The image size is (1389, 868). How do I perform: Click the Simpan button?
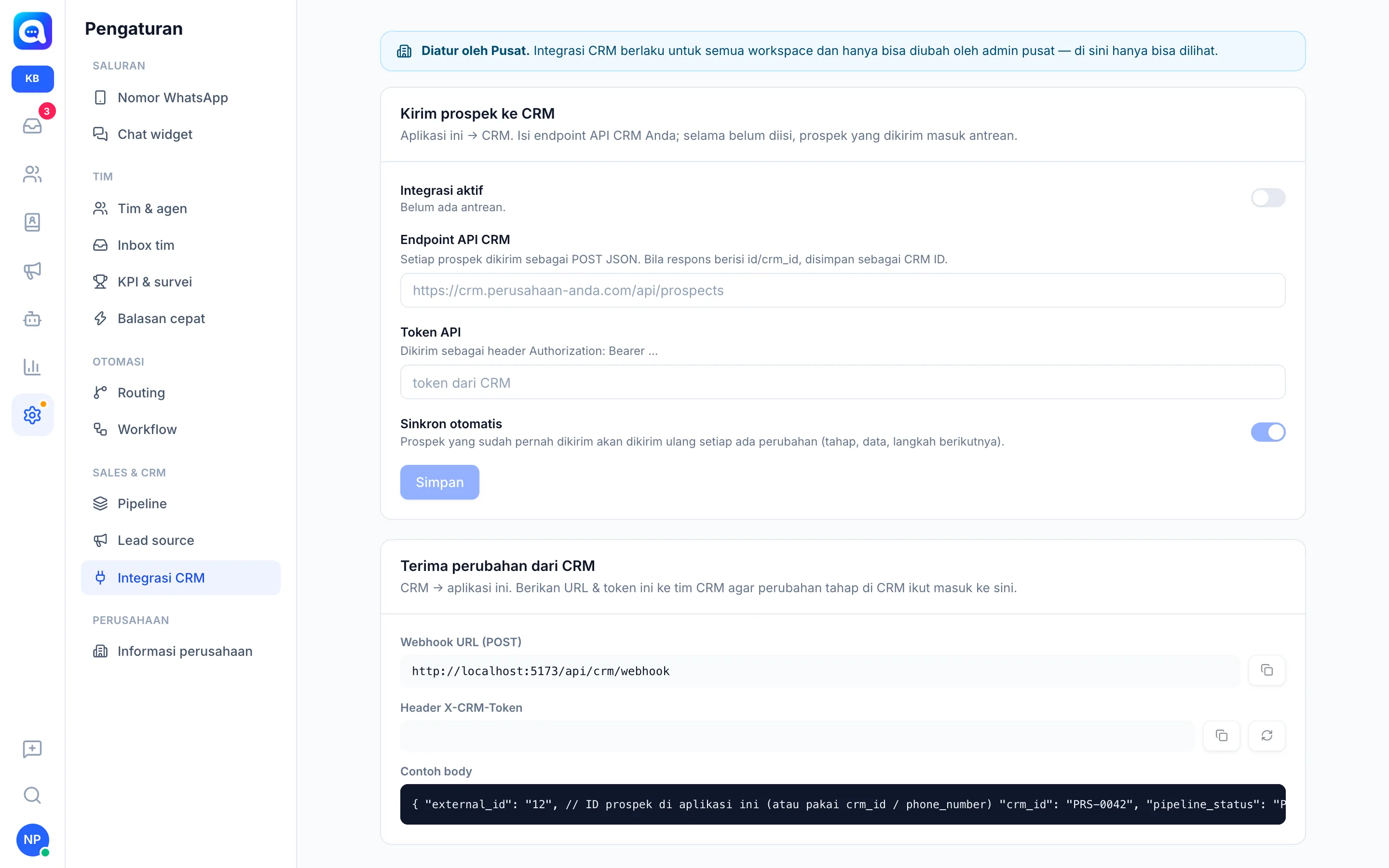pos(439,482)
